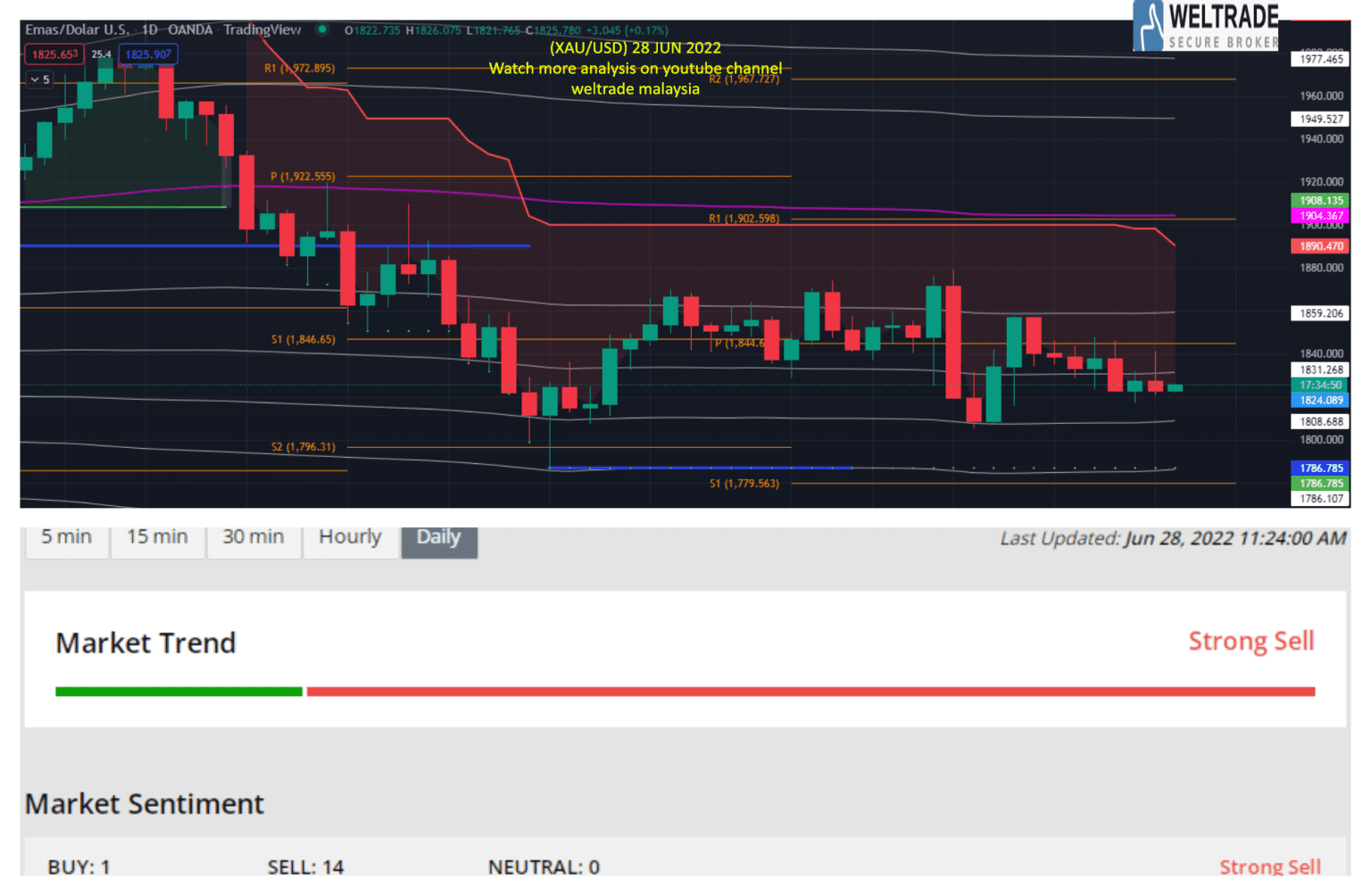Click the 17:34:50 countdown tag
1371x896 pixels.
(1321, 386)
